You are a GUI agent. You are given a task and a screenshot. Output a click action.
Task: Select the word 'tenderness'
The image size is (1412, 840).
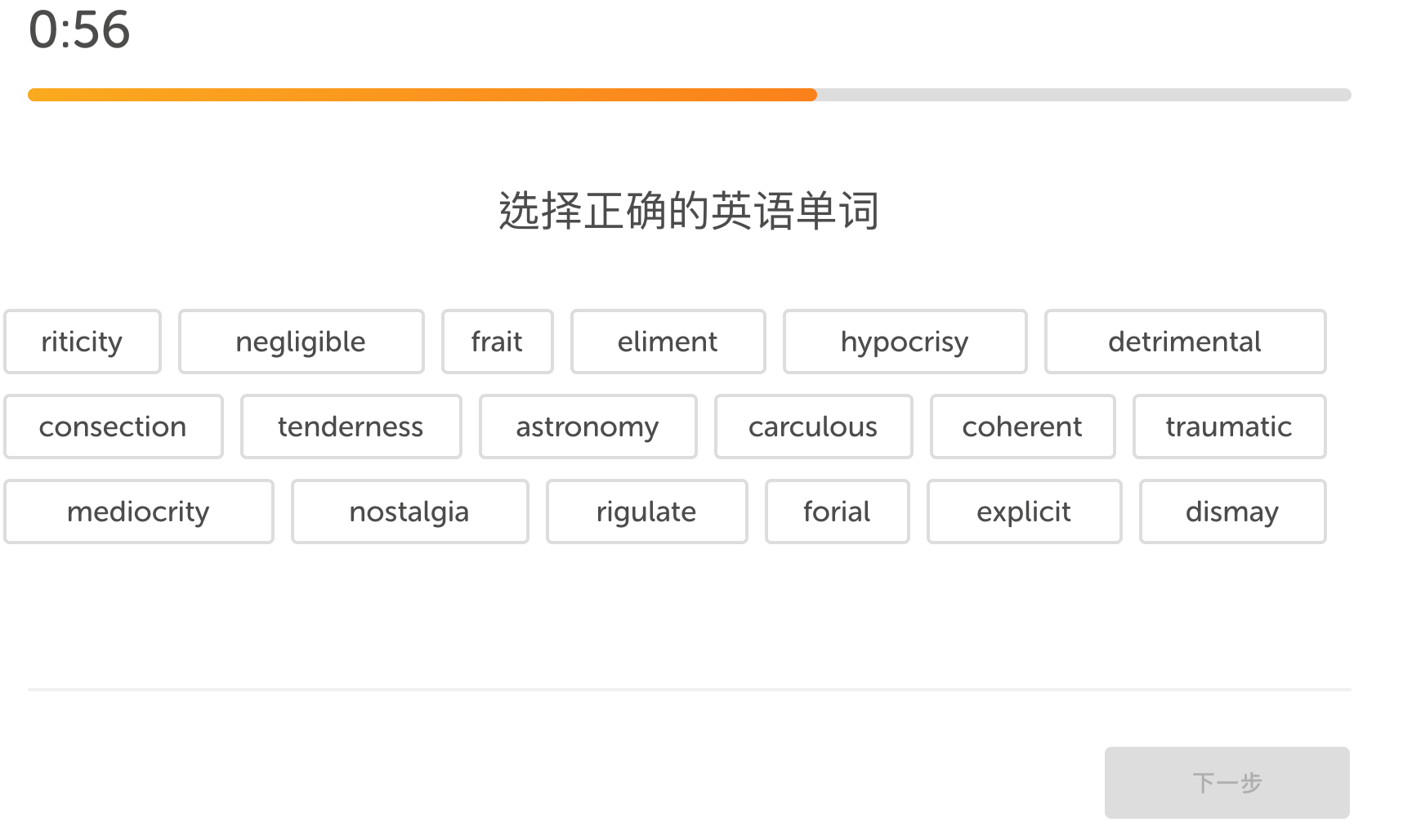pyautogui.click(x=351, y=427)
